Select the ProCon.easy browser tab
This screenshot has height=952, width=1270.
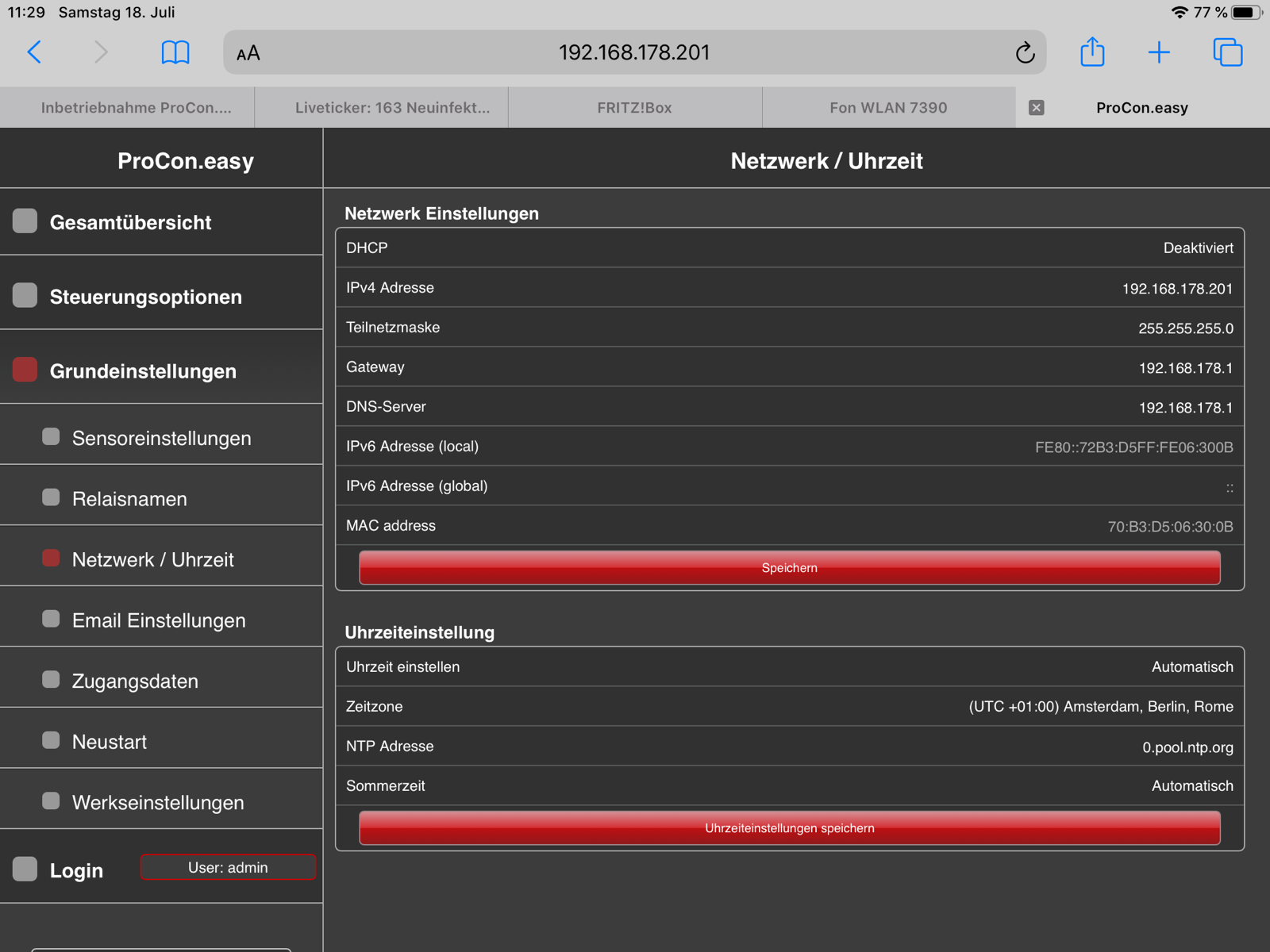[x=1143, y=108]
